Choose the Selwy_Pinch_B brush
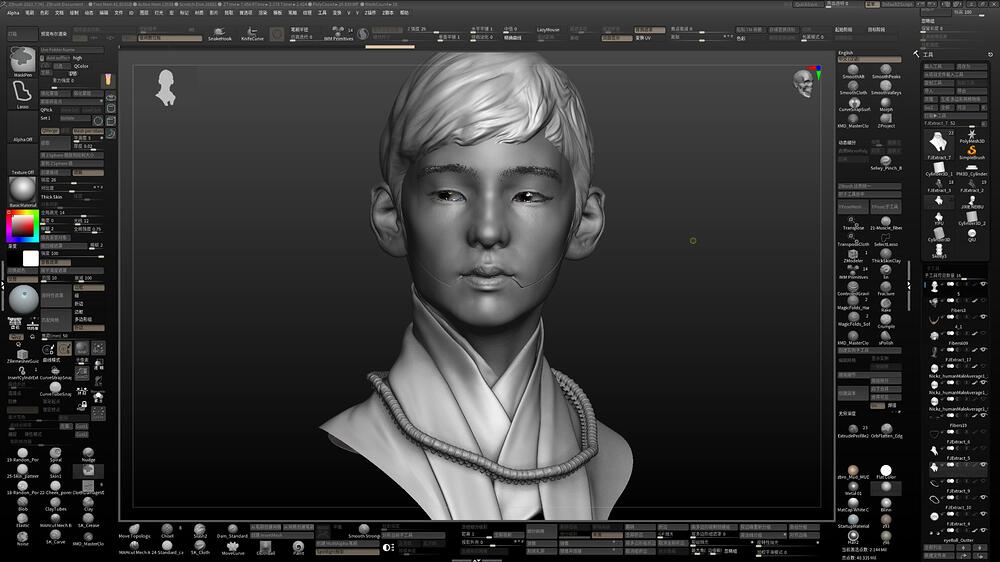Screen dimensions: 1000x562 coord(886,163)
